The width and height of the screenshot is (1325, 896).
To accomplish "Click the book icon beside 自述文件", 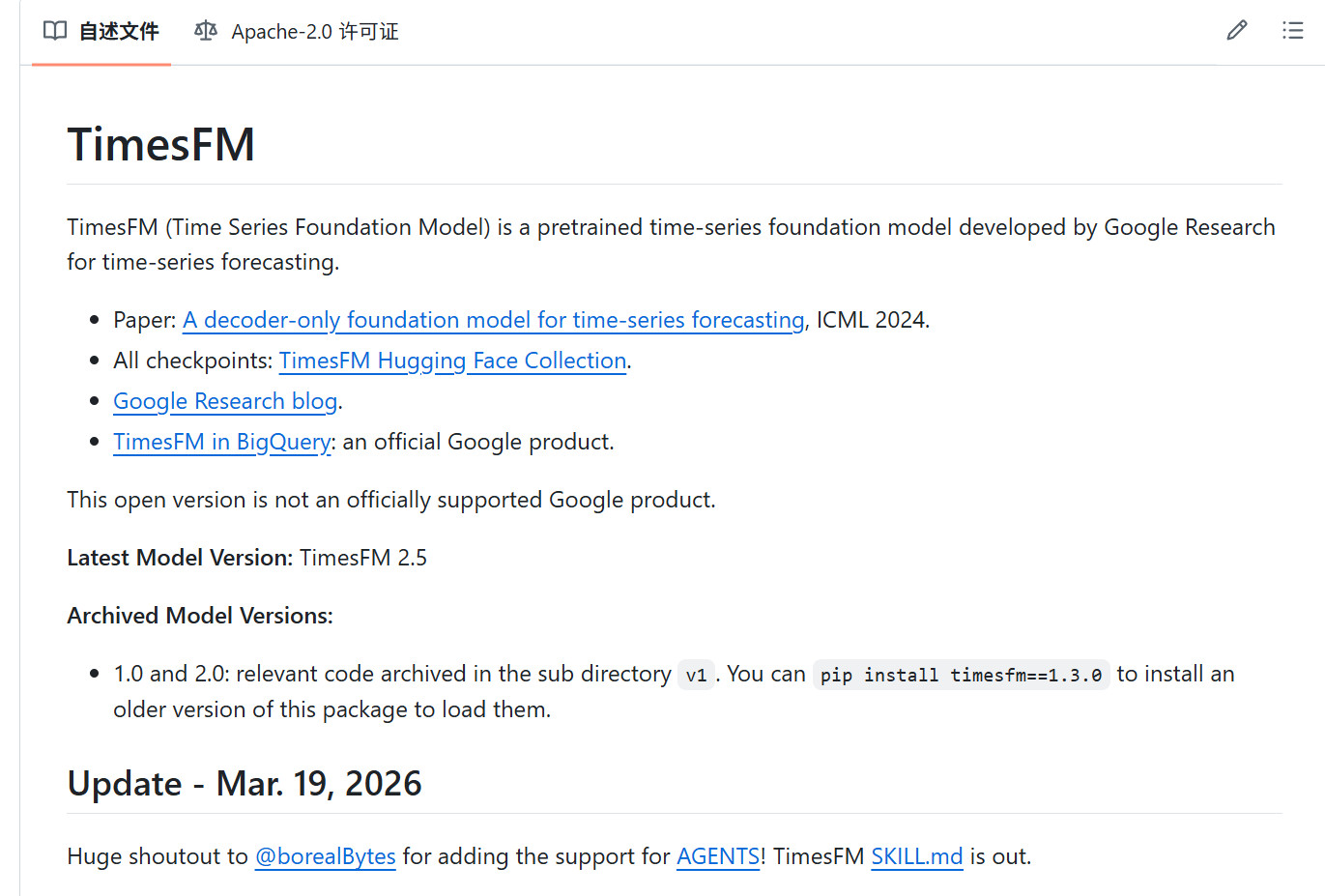I will (x=55, y=31).
